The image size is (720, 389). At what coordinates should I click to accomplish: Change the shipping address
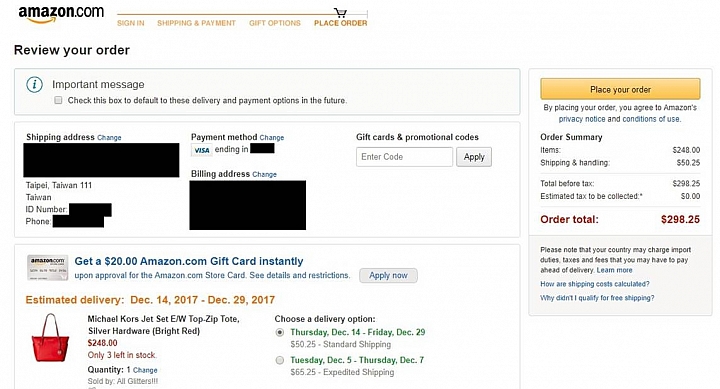pyautogui.click(x=109, y=137)
